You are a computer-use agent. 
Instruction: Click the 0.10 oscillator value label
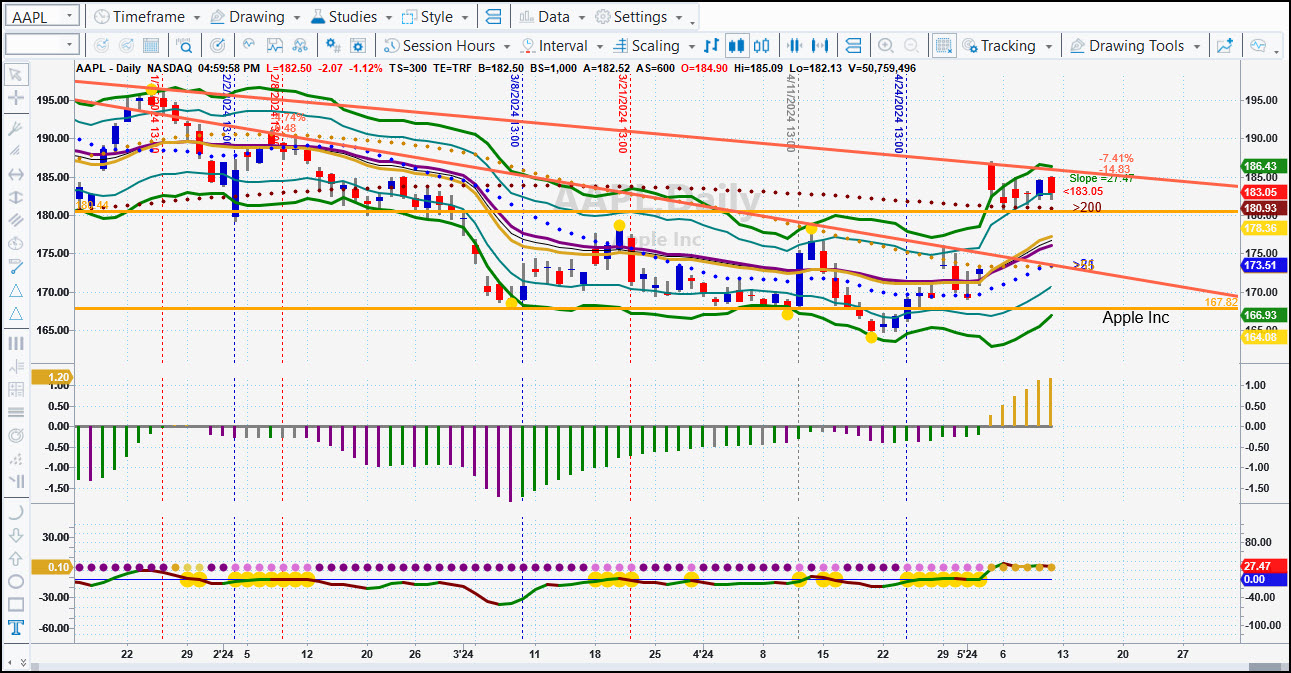click(x=51, y=567)
